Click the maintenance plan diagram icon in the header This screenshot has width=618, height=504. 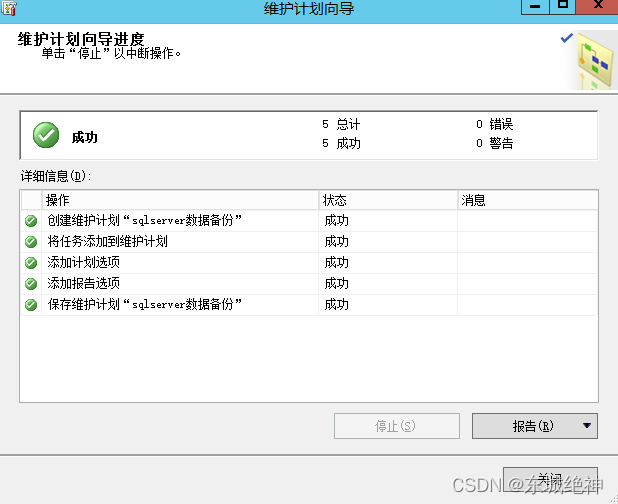tap(595, 59)
